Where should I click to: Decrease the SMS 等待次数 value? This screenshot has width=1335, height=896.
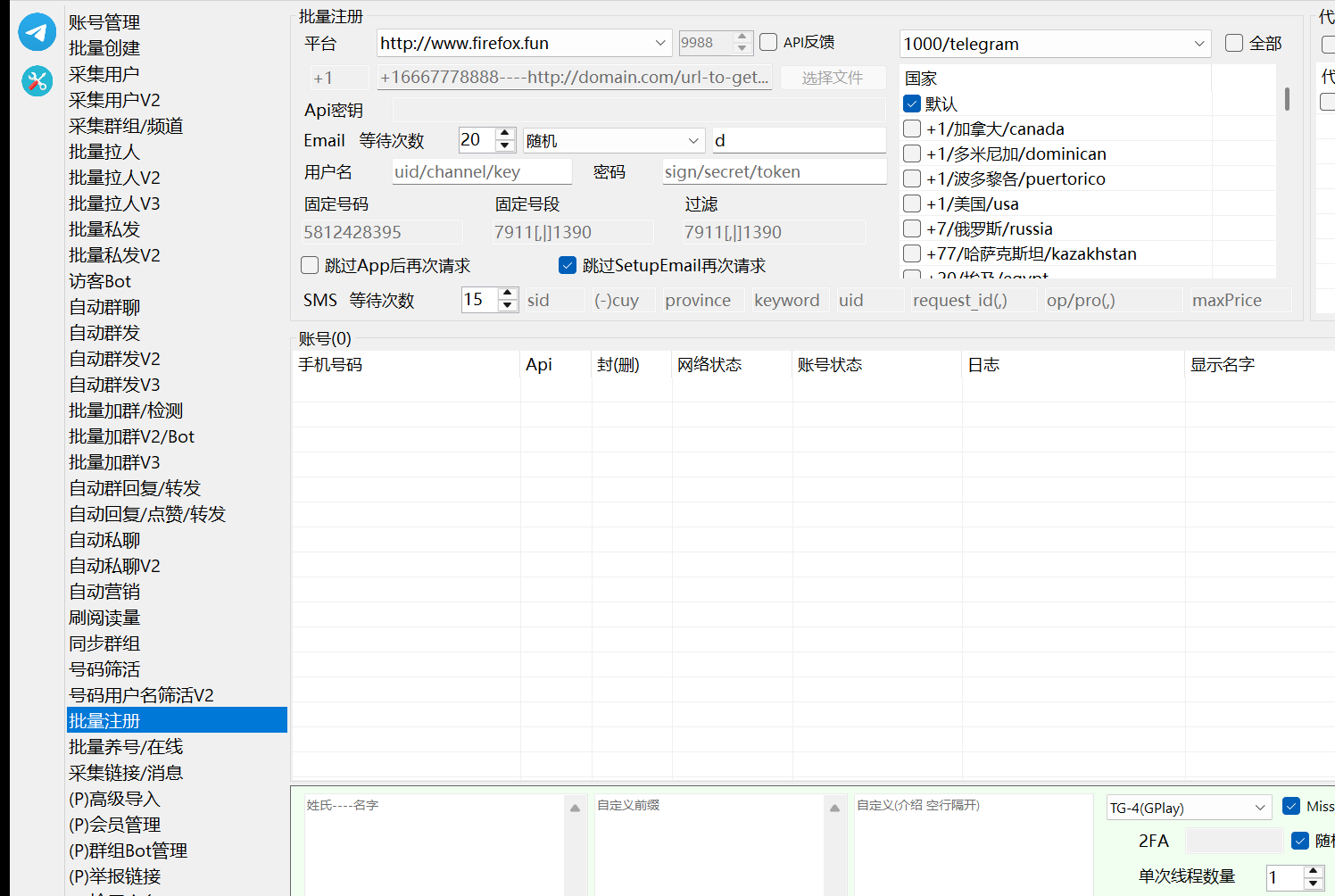[x=508, y=305]
